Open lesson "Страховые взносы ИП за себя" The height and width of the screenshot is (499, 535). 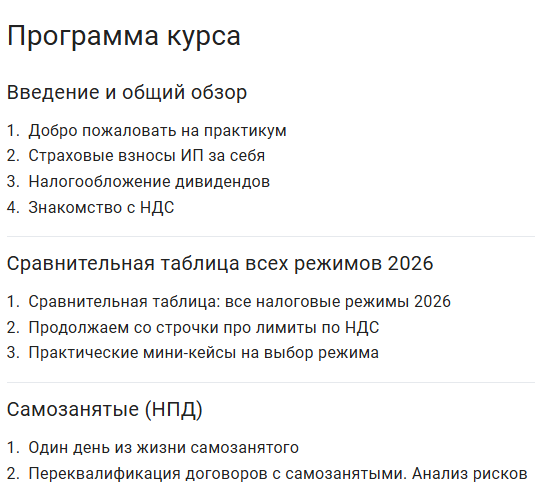[x=147, y=156]
